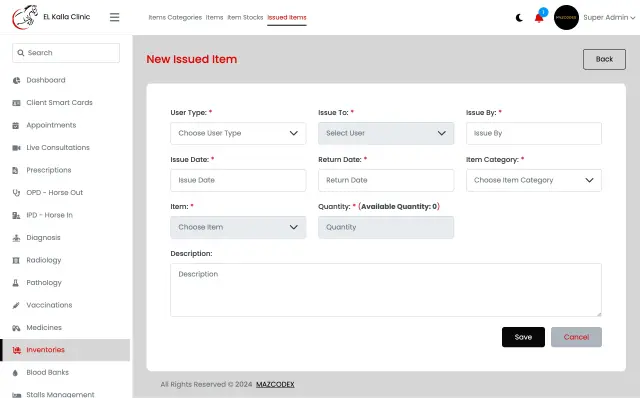Open Live Consultations video icon
The width and height of the screenshot is (640, 398).
pyautogui.click(x=16, y=148)
